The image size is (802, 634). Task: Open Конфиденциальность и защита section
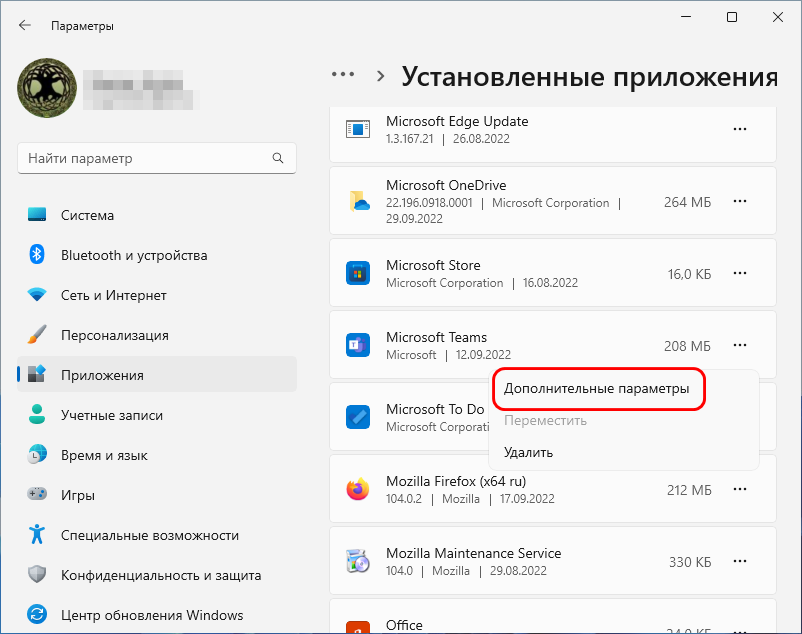point(157,575)
